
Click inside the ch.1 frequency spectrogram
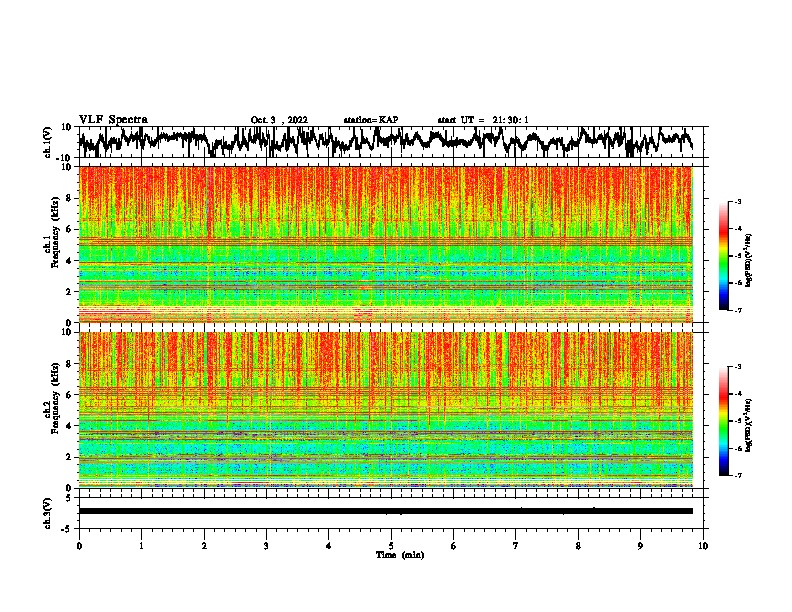tap(386, 244)
